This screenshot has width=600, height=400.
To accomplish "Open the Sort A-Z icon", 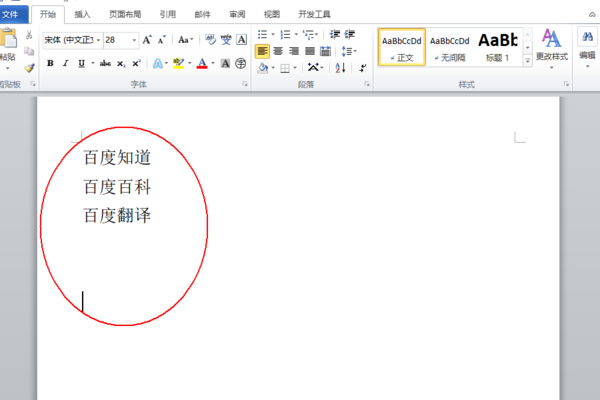I will 340,68.
